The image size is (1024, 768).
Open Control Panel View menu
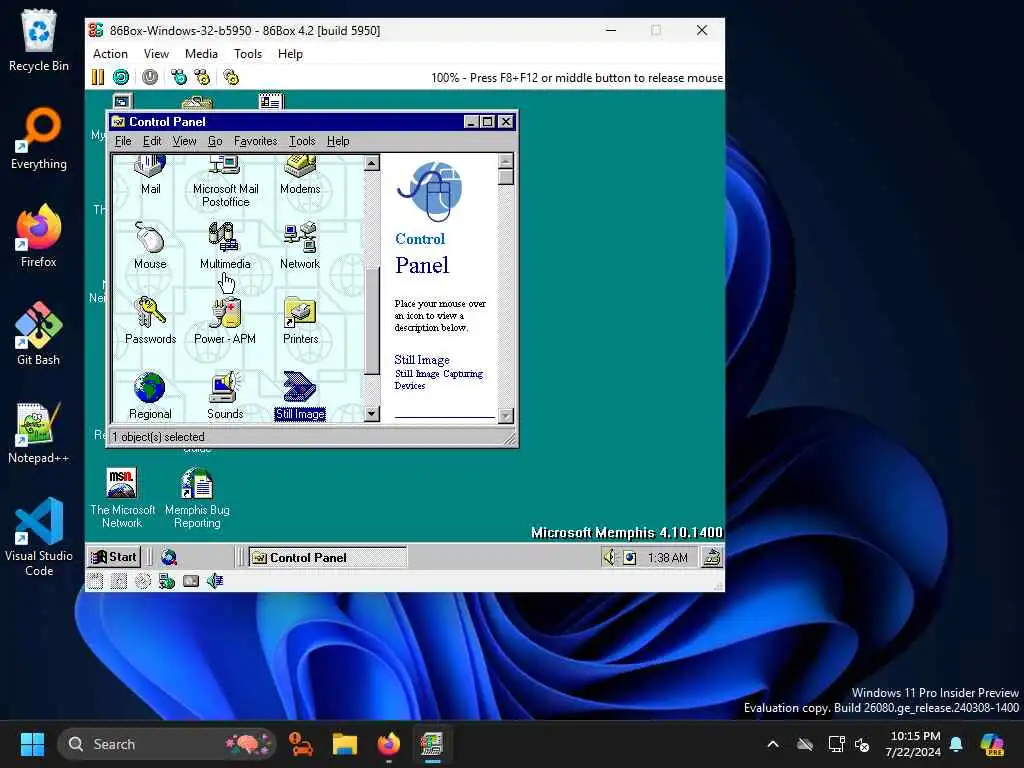184,141
